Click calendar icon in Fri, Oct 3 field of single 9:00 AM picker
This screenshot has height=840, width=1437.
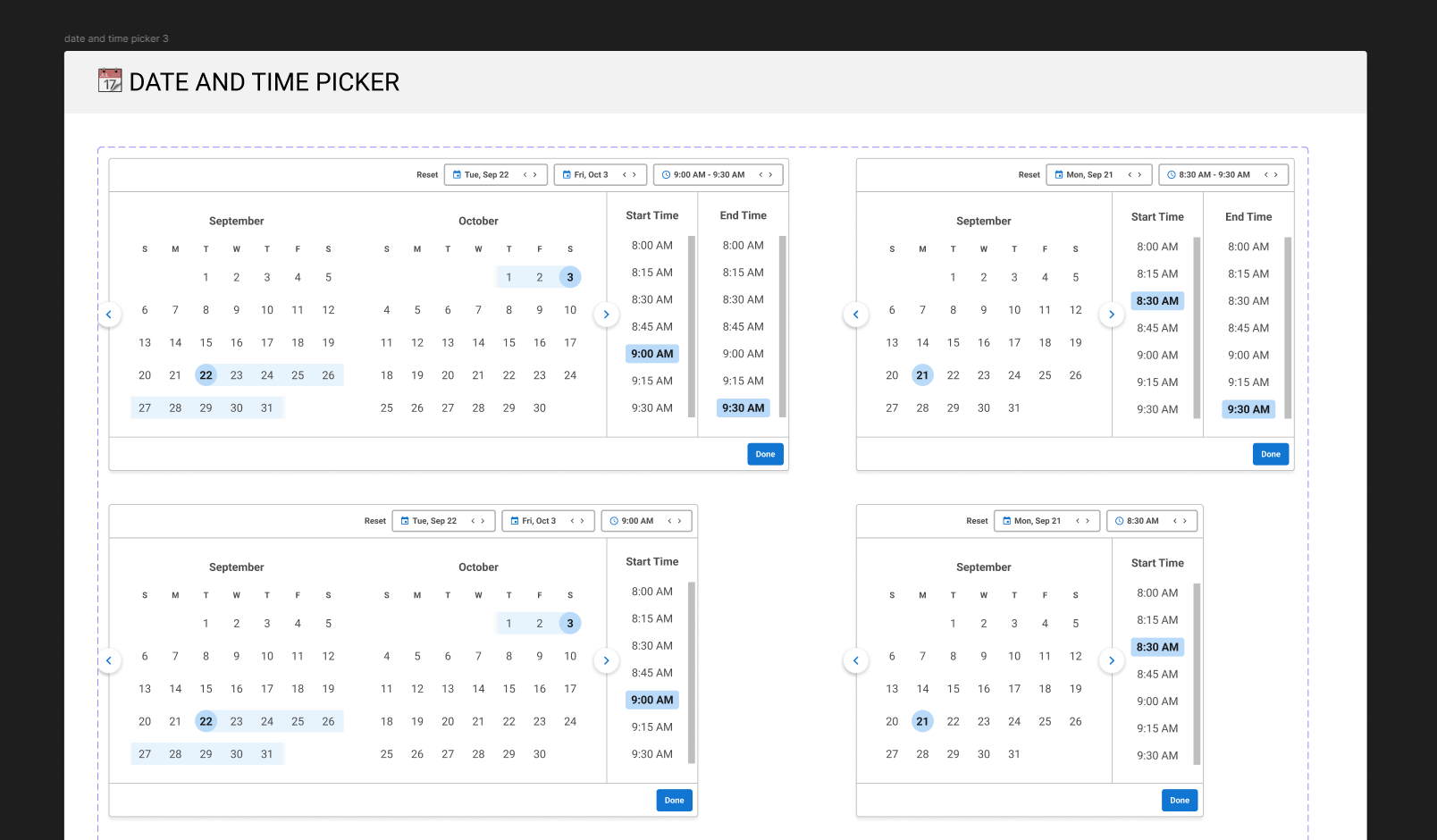pyautogui.click(x=515, y=521)
